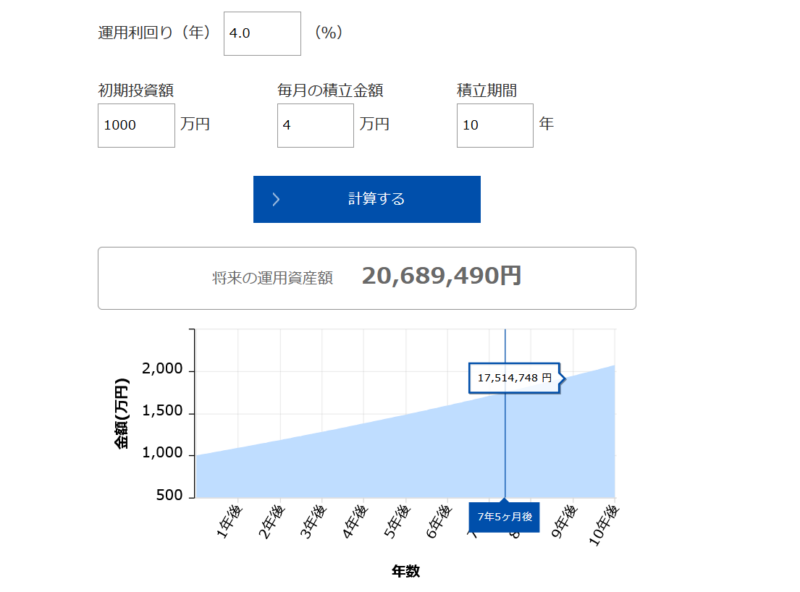Click the 17,514,748 円 chart tooltip
Image resolution: width=800 pixels, height=592 pixels.
coord(514,378)
